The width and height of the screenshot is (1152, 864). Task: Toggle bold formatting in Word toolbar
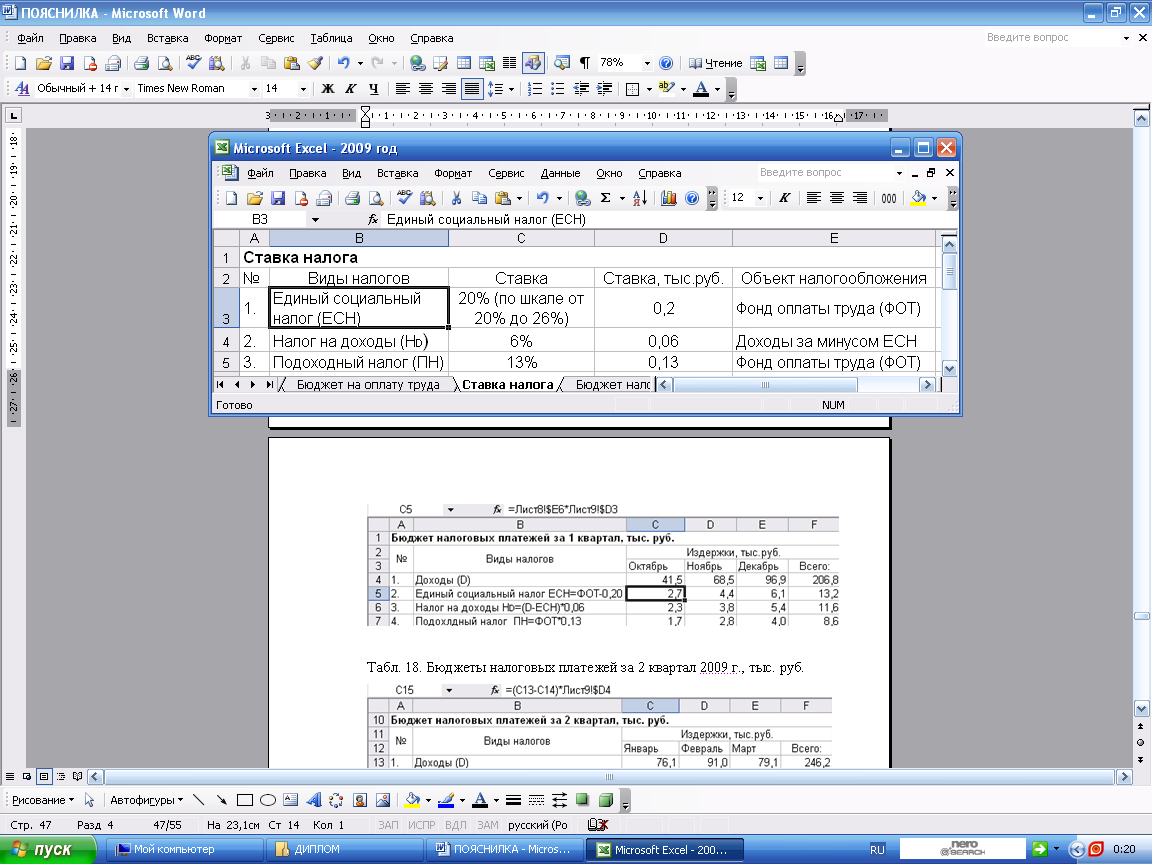[x=327, y=89]
